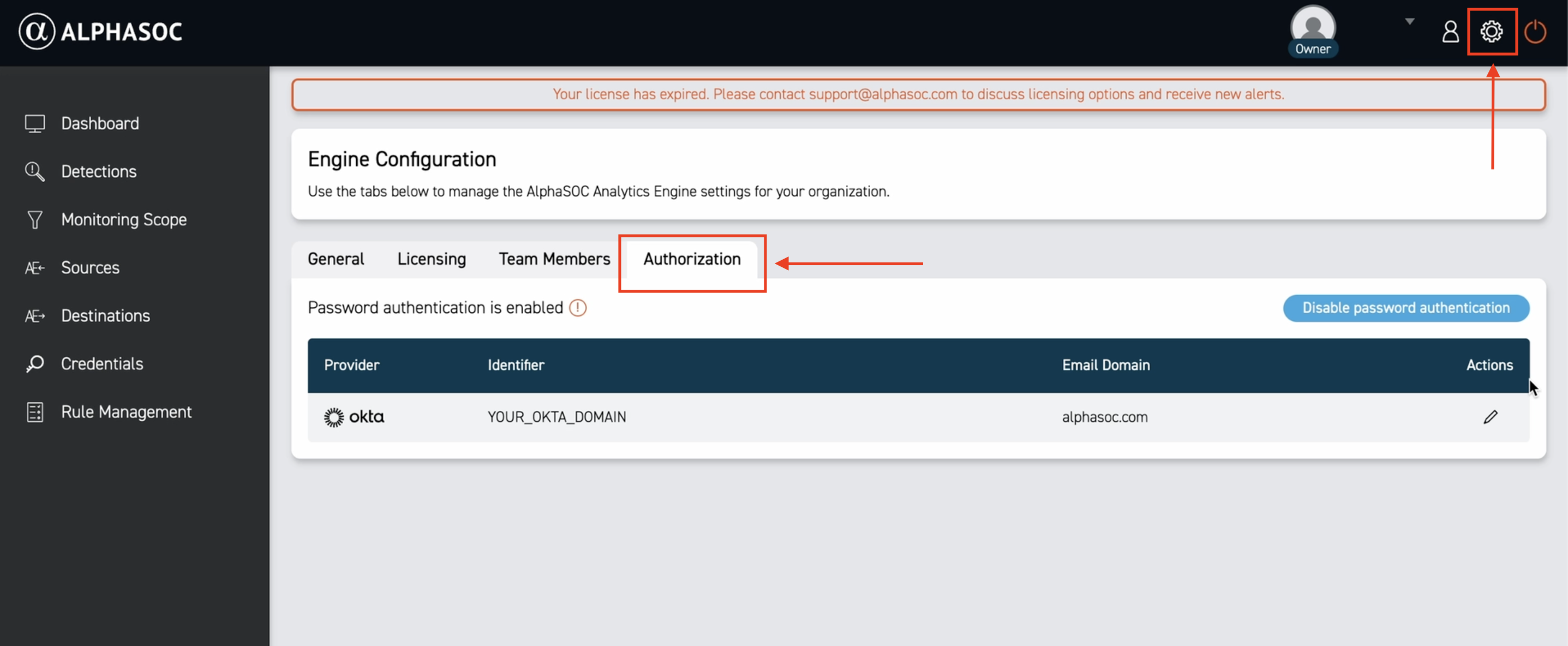Open Detections in the sidebar
The width and height of the screenshot is (1568, 646).
pos(99,172)
